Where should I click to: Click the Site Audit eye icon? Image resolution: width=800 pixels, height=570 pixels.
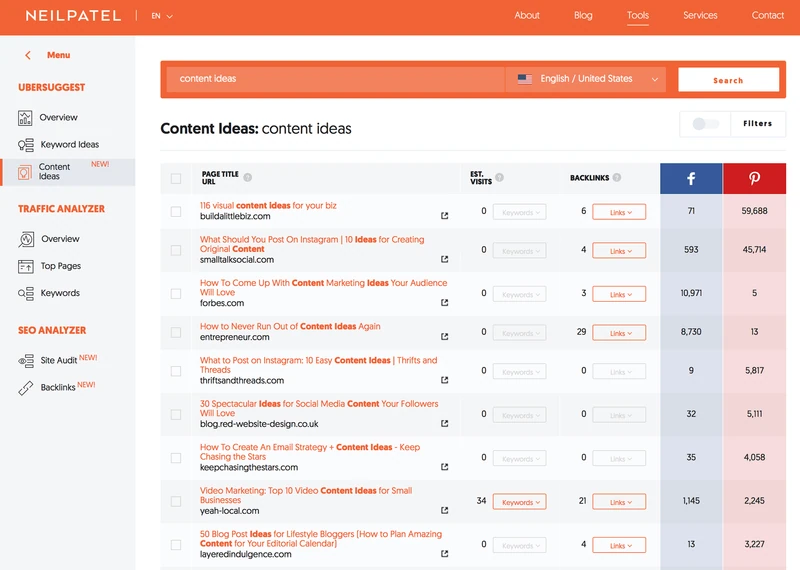(26, 361)
